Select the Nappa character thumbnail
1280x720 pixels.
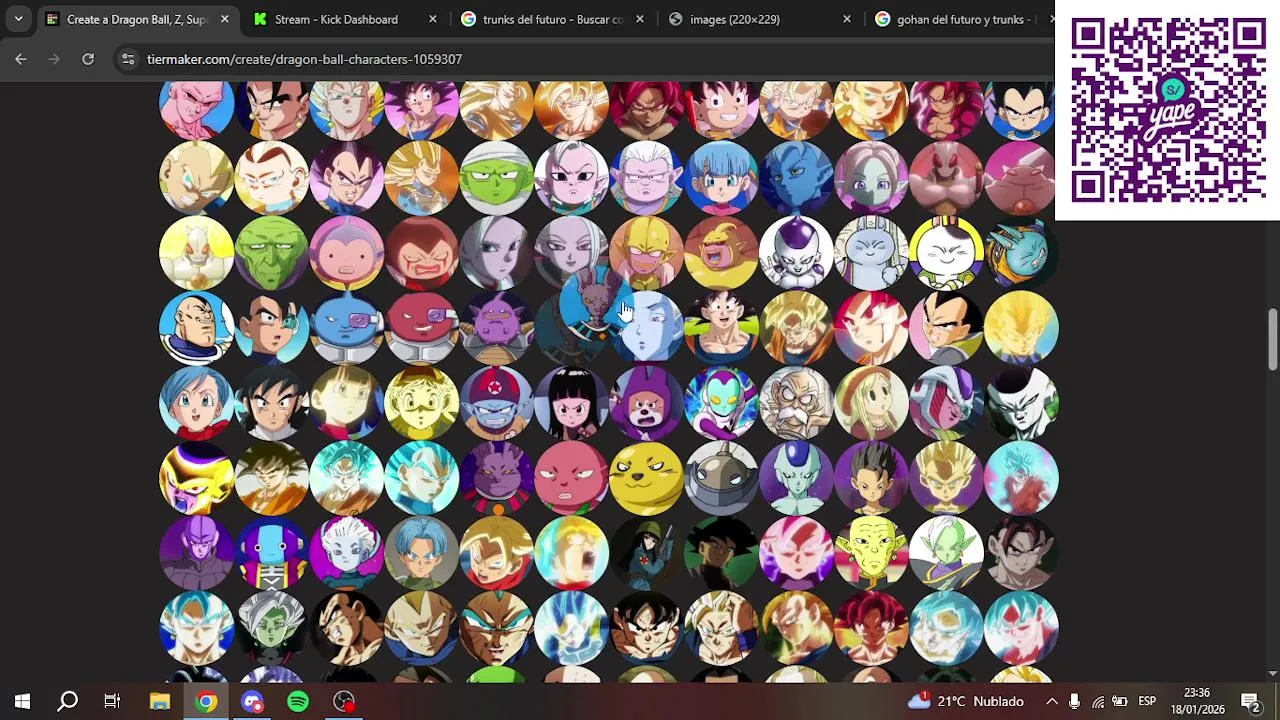197,328
